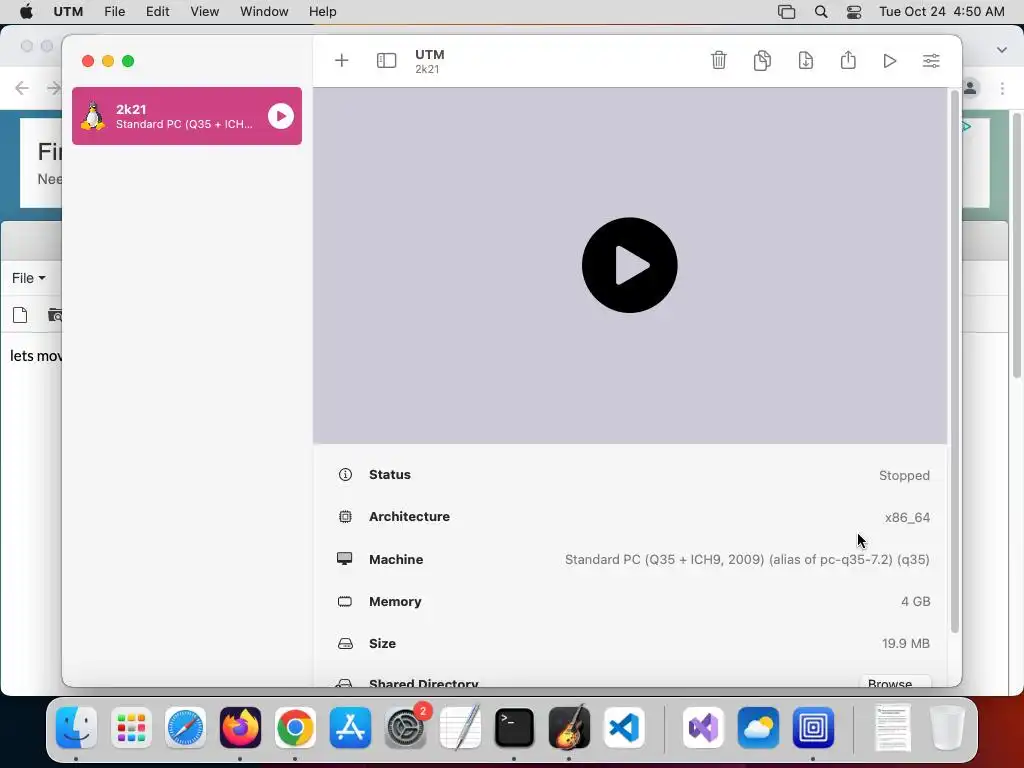
Task: Click the x86_64 architecture value
Action: (907, 517)
